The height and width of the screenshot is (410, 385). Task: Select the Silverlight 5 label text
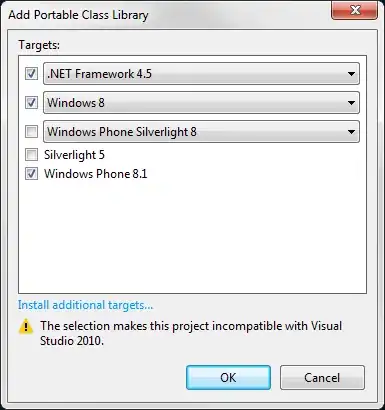(74, 155)
